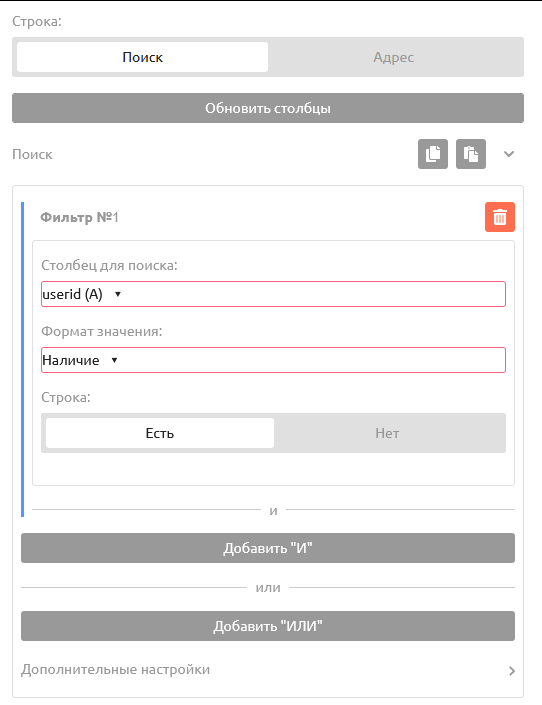
Task: Click the copy filter settings icon
Action: [x=433, y=154]
